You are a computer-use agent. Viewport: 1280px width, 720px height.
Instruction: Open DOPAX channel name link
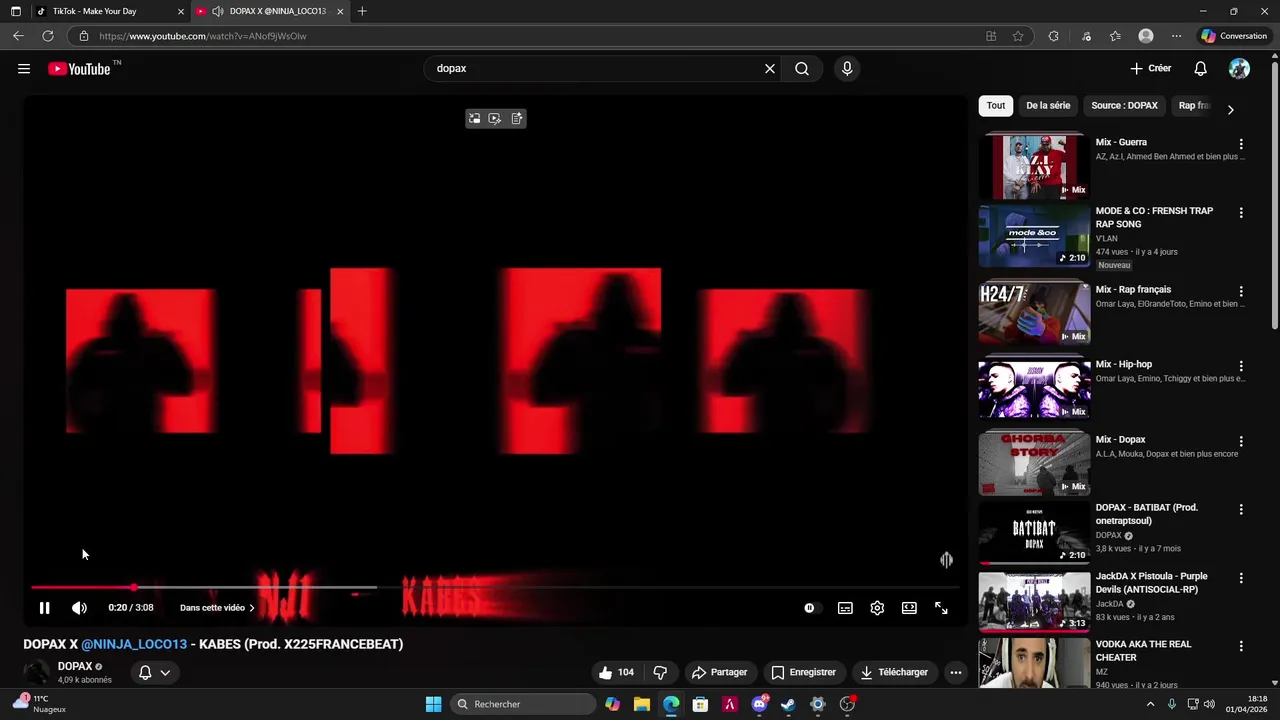pos(75,666)
